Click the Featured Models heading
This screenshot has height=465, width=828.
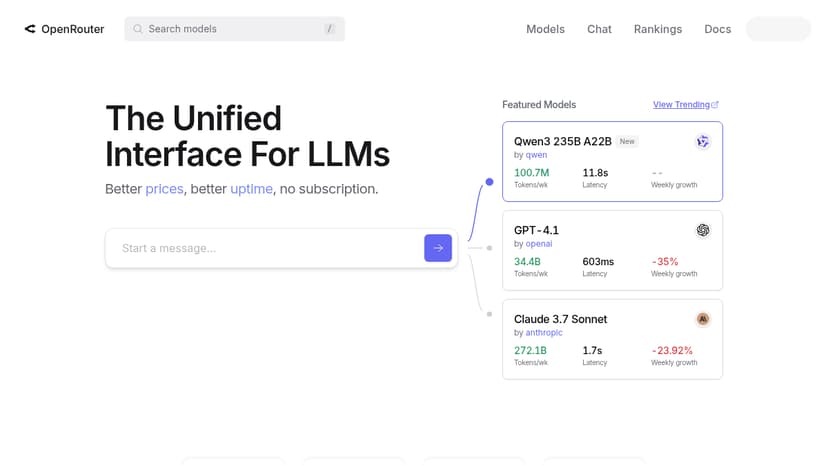(x=539, y=105)
